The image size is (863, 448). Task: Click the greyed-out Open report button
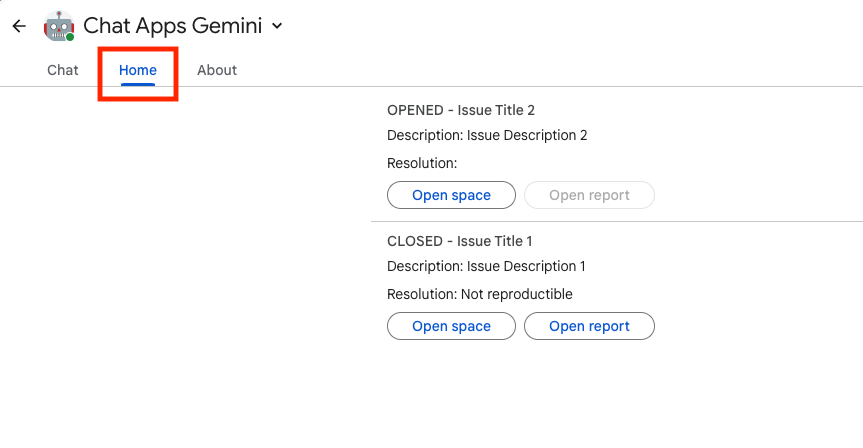[589, 195]
